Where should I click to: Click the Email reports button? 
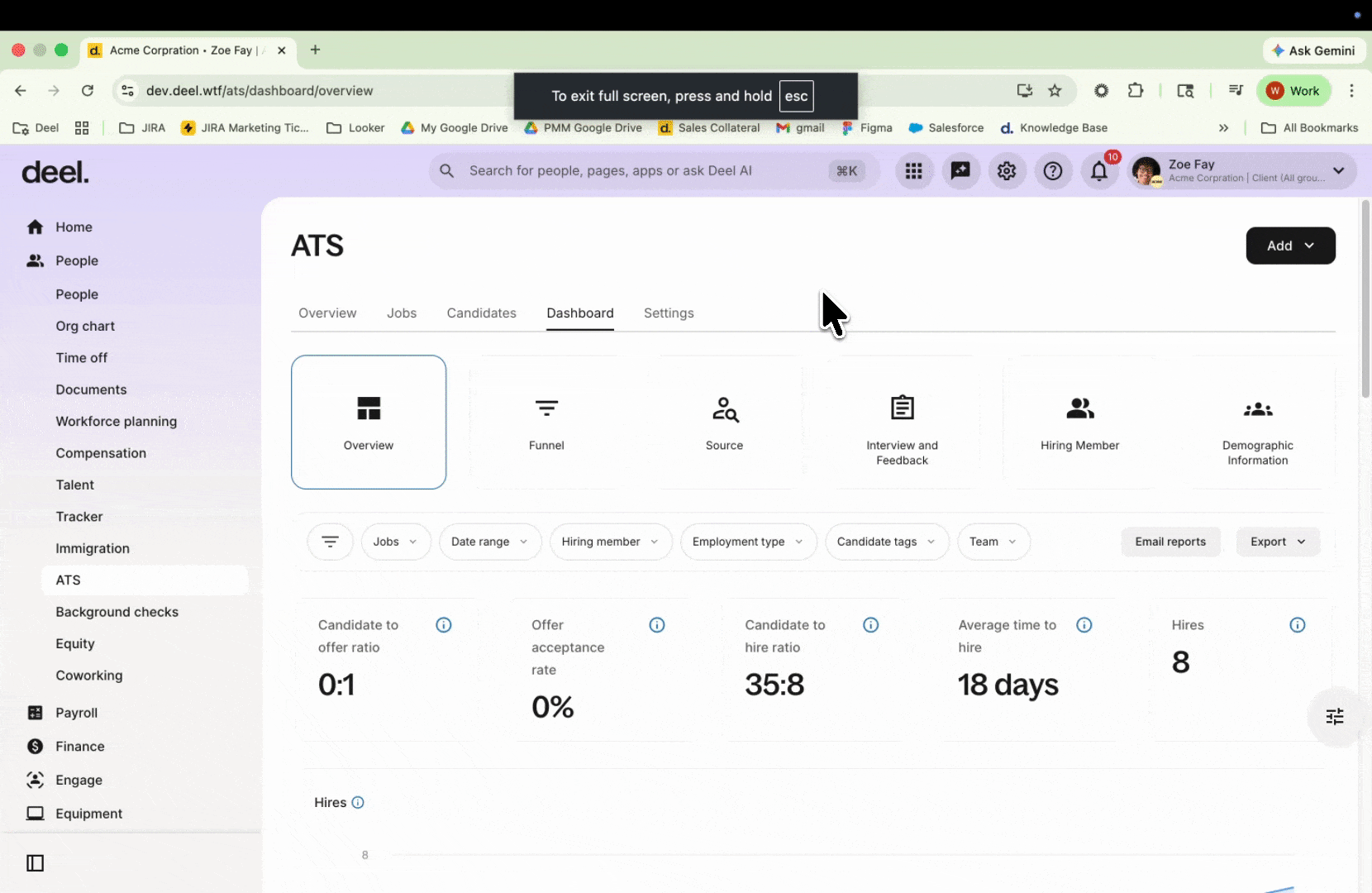click(1170, 542)
